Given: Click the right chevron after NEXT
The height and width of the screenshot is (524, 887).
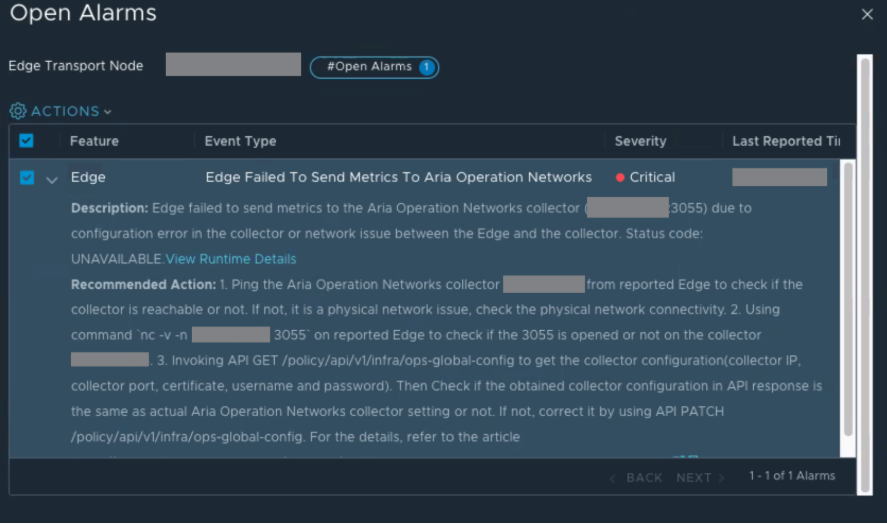Looking at the screenshot, I should tap(721, 478).
